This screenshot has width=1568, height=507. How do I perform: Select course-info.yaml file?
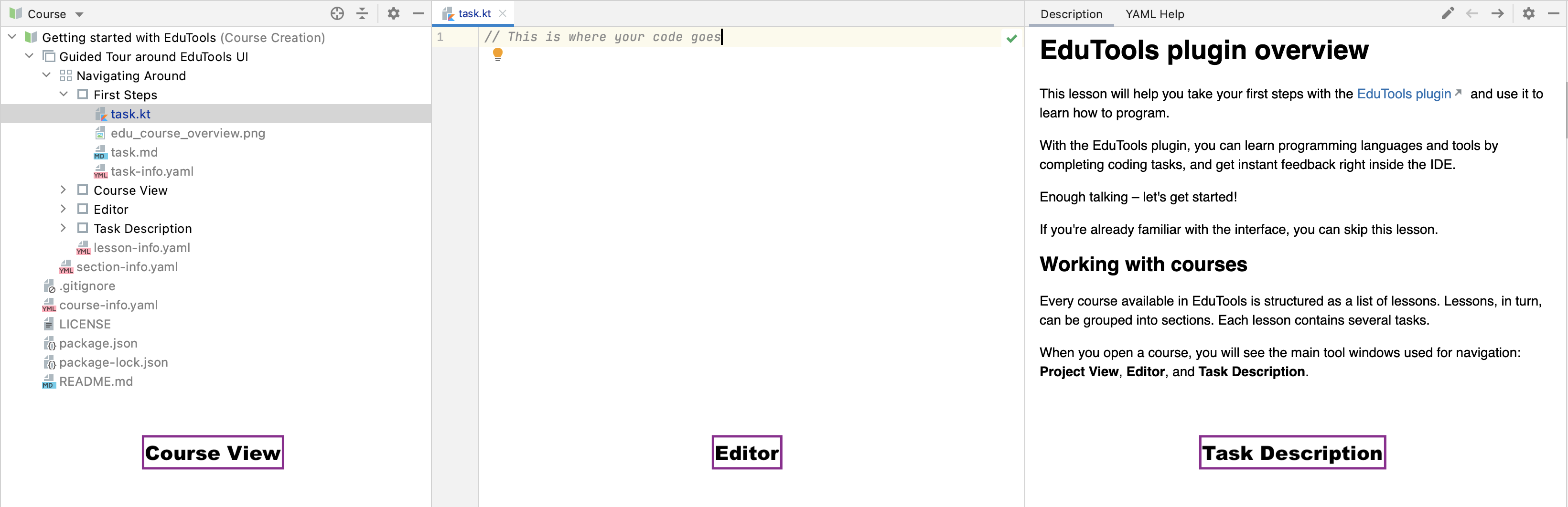coord(108,305)
